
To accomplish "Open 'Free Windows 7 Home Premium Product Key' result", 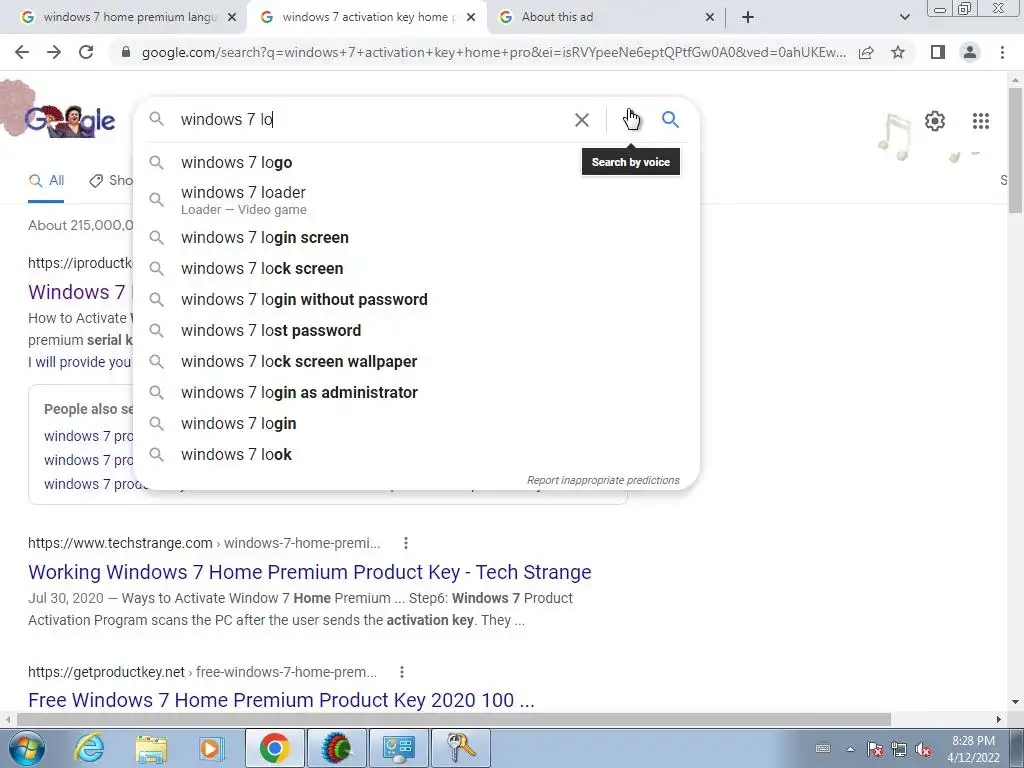I will point(281,700).
